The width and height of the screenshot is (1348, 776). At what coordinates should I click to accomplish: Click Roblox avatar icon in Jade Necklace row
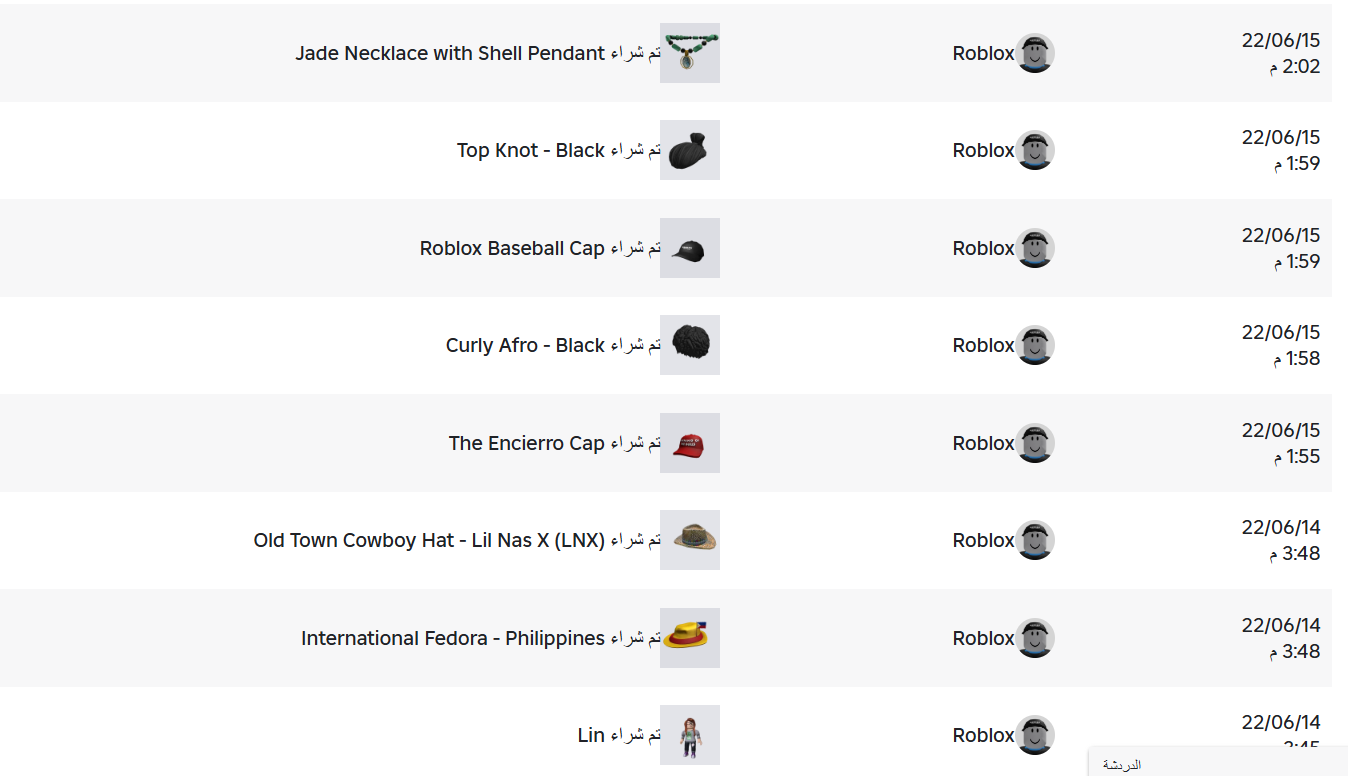pyautogui.click(x=1035, y=53)
